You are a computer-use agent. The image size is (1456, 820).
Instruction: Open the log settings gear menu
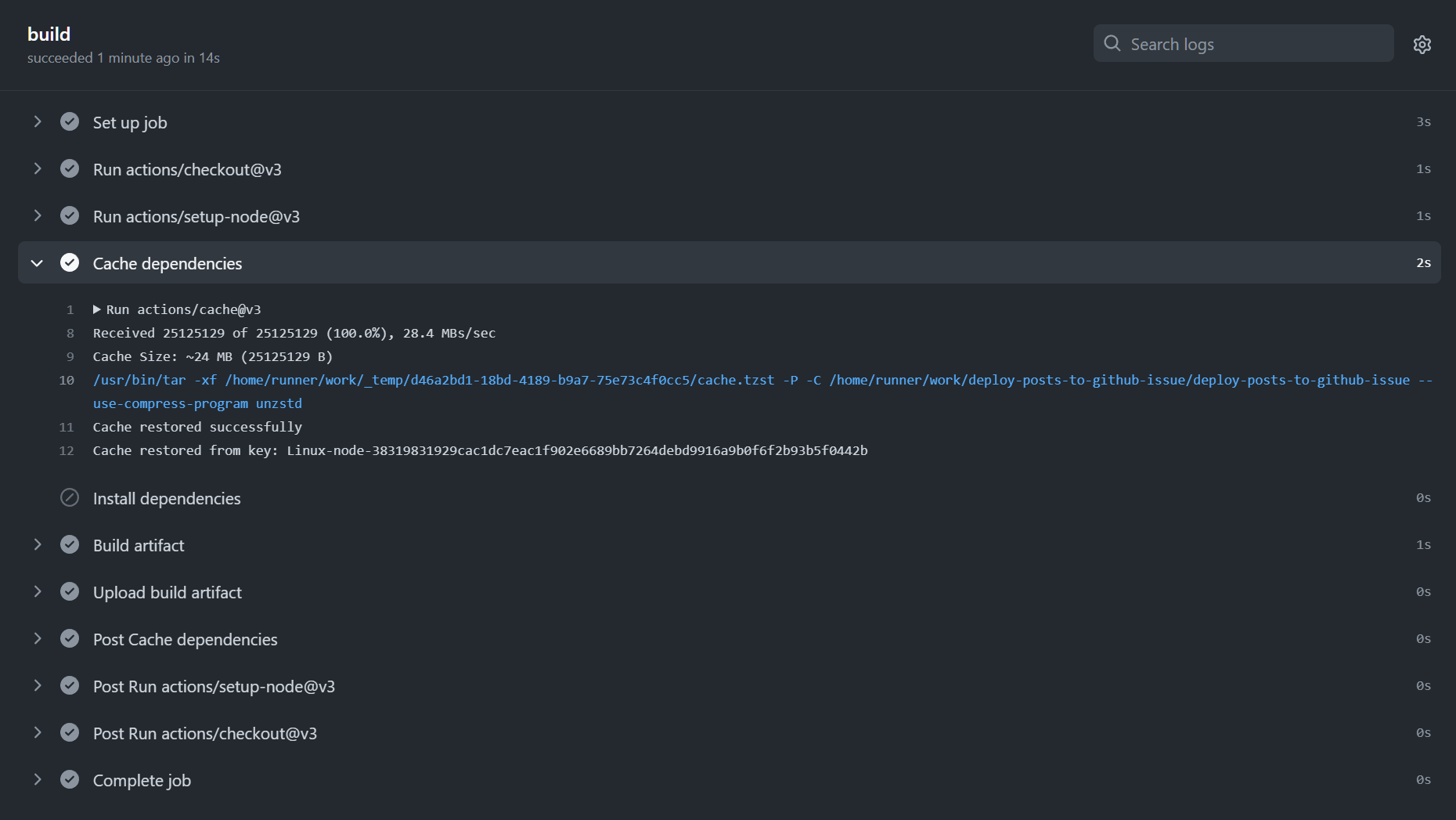pos(1422,44)
